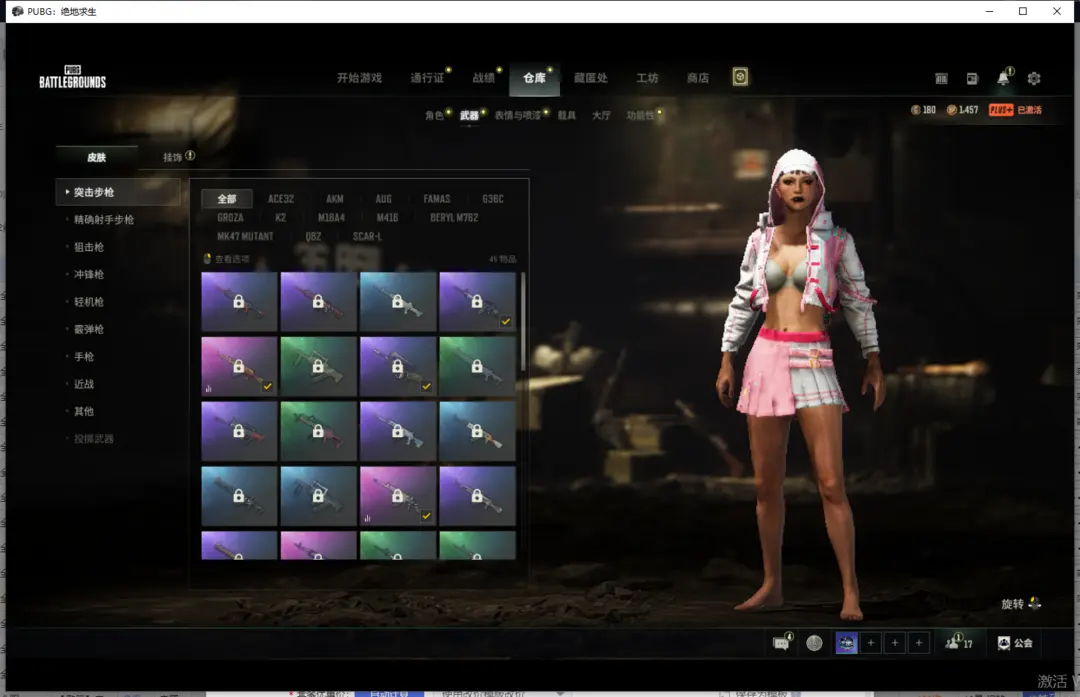Select the 仓库 tab
This screenshot has width=1080, height=697.
tap(534, 78)
